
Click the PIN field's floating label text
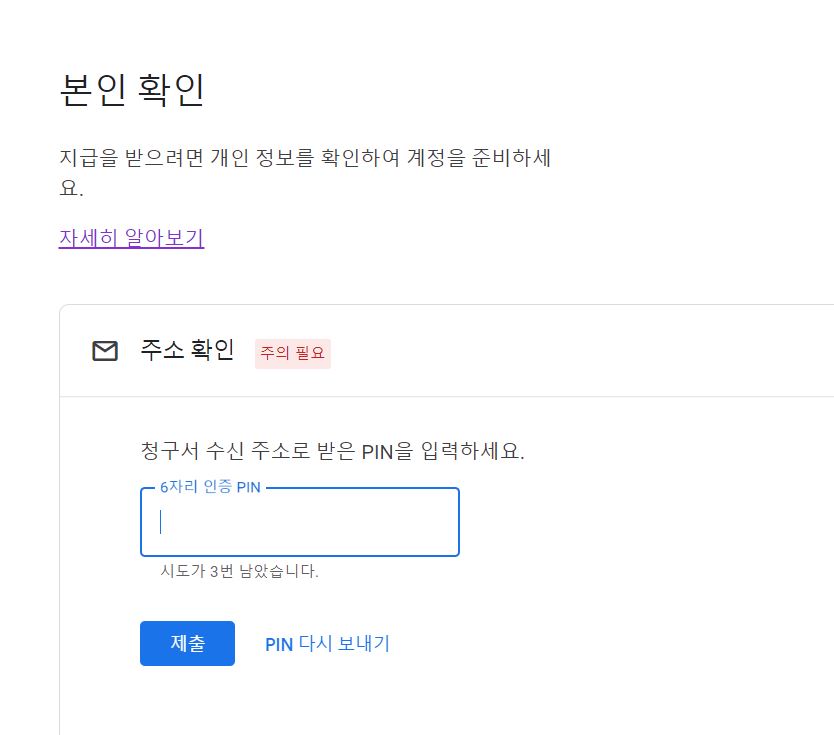pos(209,487)
